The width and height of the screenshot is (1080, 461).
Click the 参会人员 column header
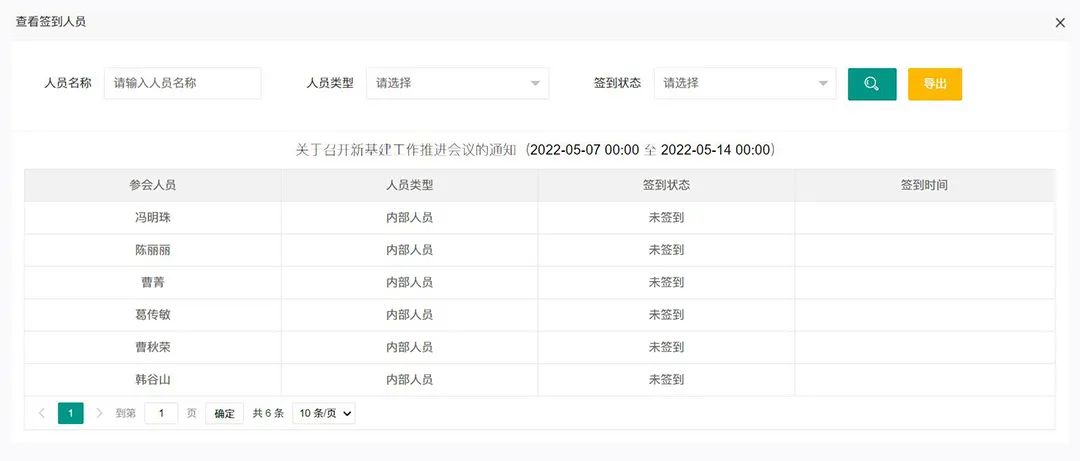152,185
